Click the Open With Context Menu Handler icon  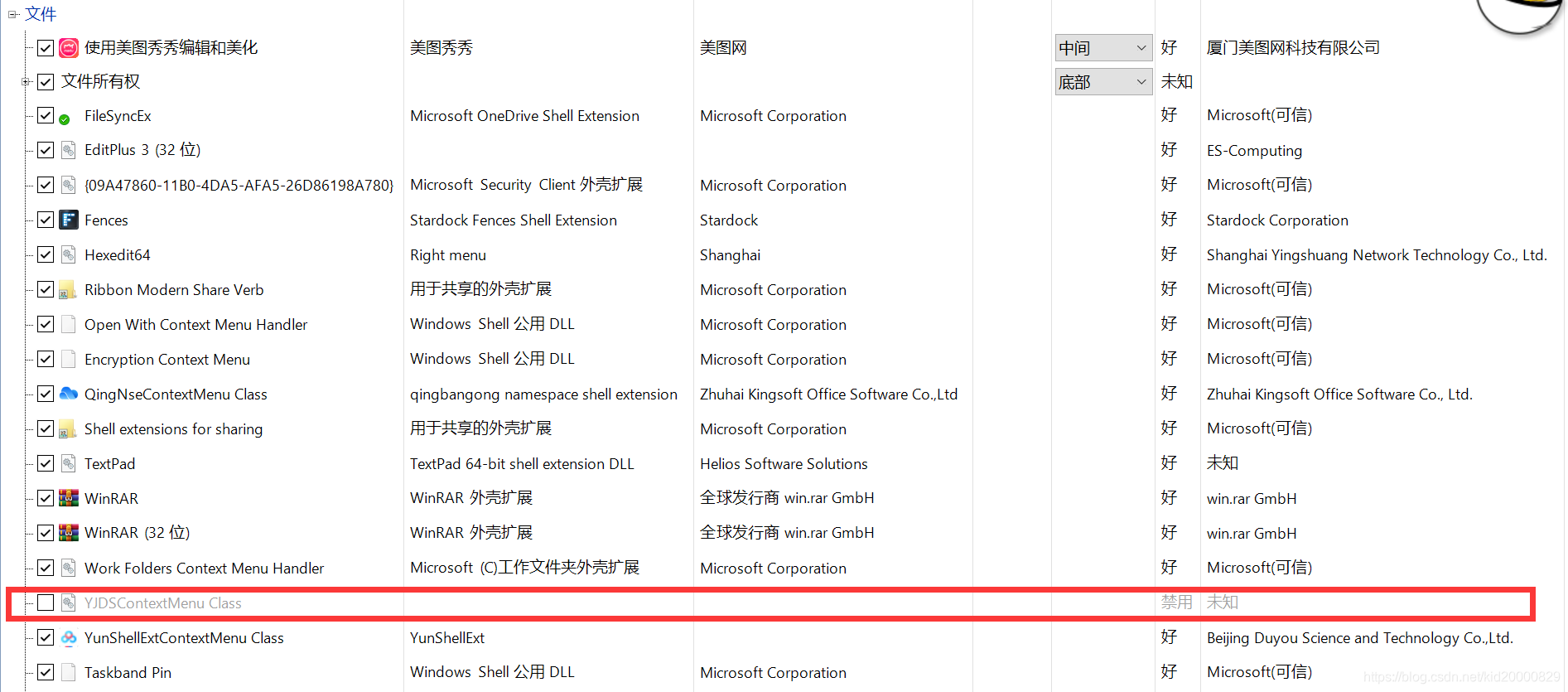69,324
